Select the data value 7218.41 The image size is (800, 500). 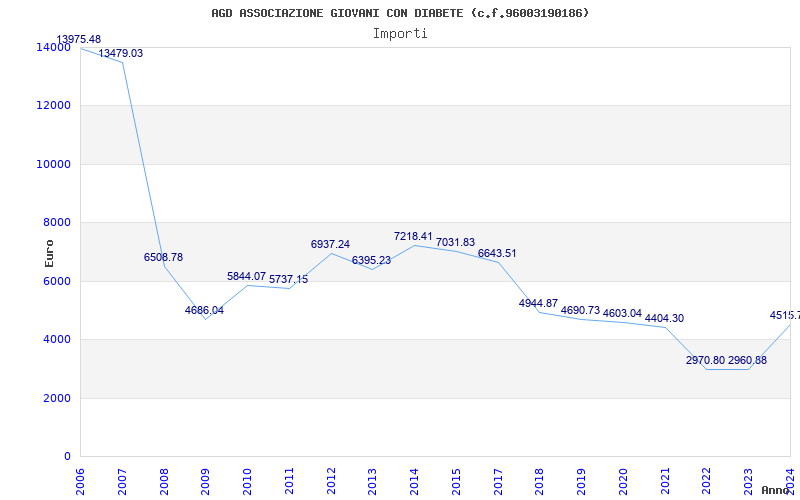[x=413, y=237]
